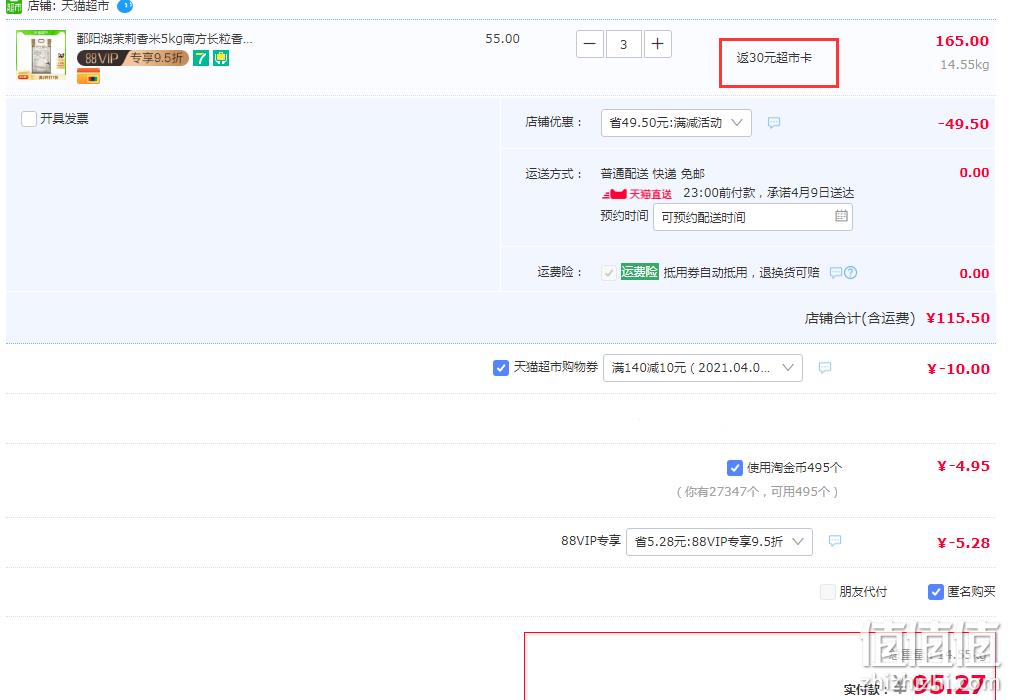This screenshot has width=1010, height=700.
Task: Click the 淘金币 deduction ¥-4.95
Action: click(x=963, y=466)
